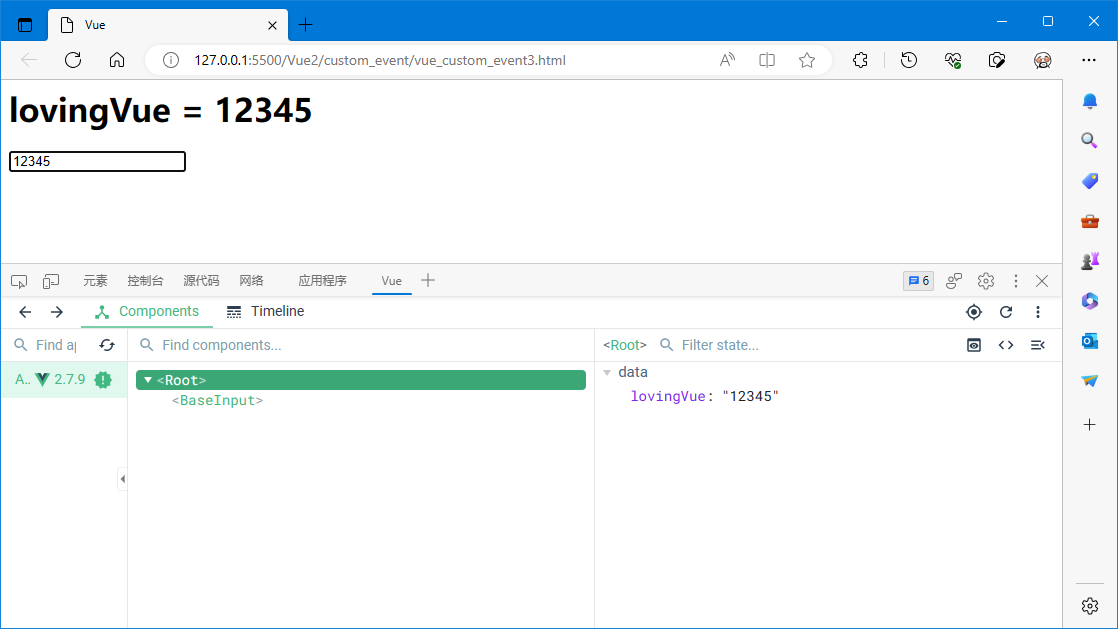
Task: Open the 元素 DevTools tab
Action: tap(95, 281)
